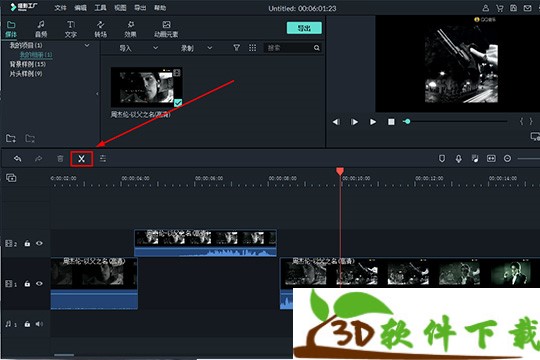Open the 工具 menu
Image resolution: width=540 pixels, height=360 pixels.
tap(100, 8)
